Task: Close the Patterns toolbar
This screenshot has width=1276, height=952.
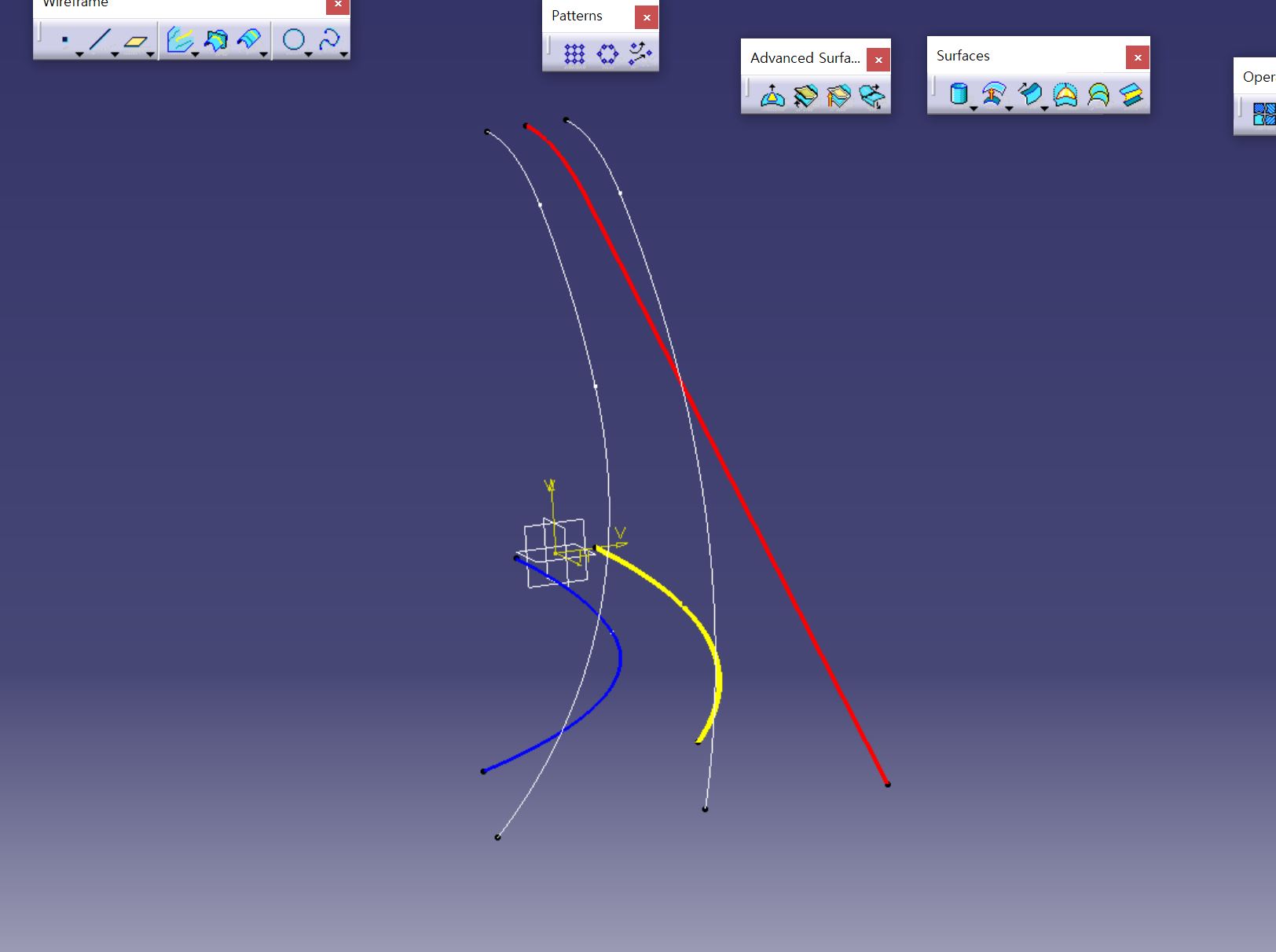Action: 647,17
